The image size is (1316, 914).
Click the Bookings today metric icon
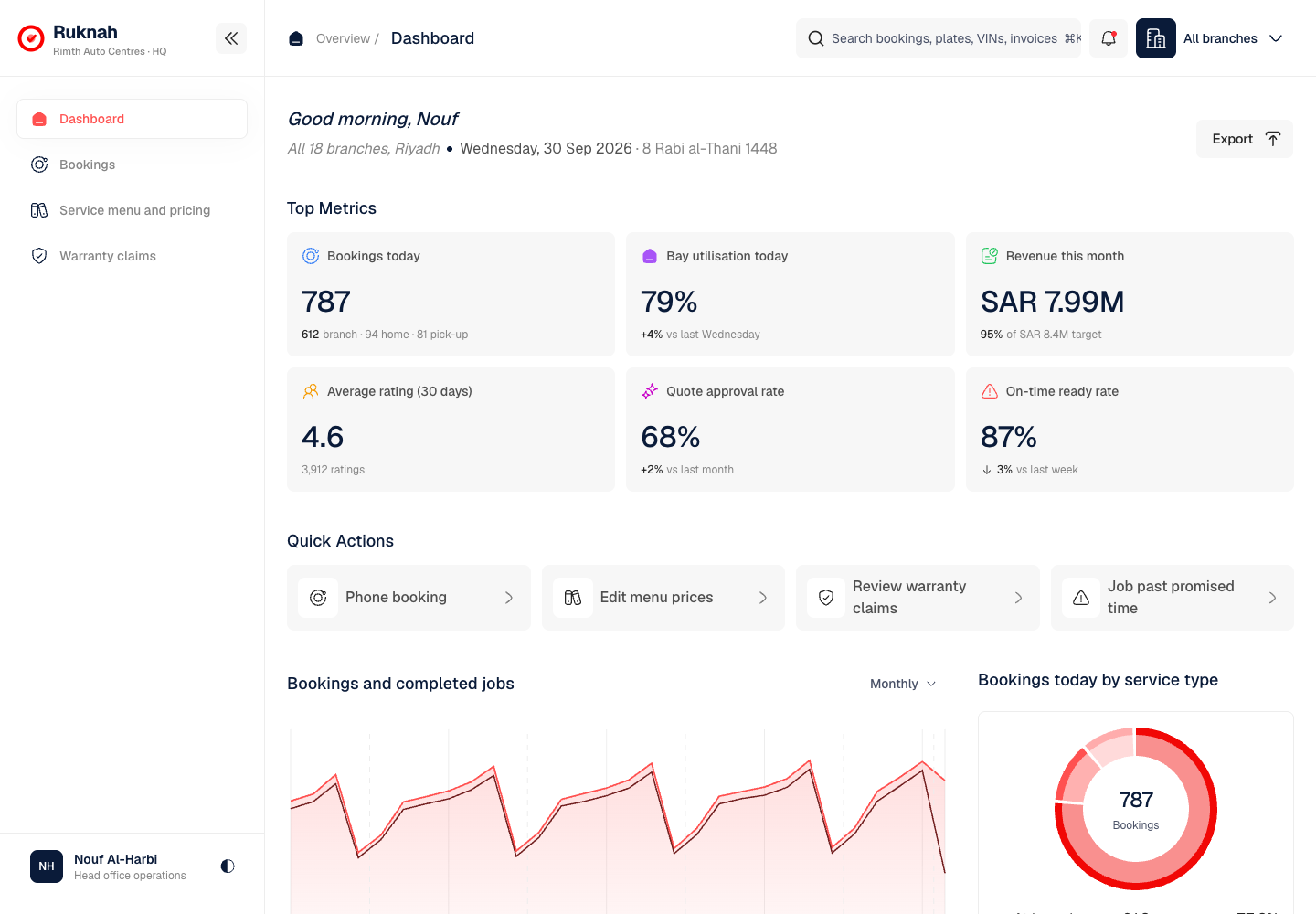[x=311, y=256]
